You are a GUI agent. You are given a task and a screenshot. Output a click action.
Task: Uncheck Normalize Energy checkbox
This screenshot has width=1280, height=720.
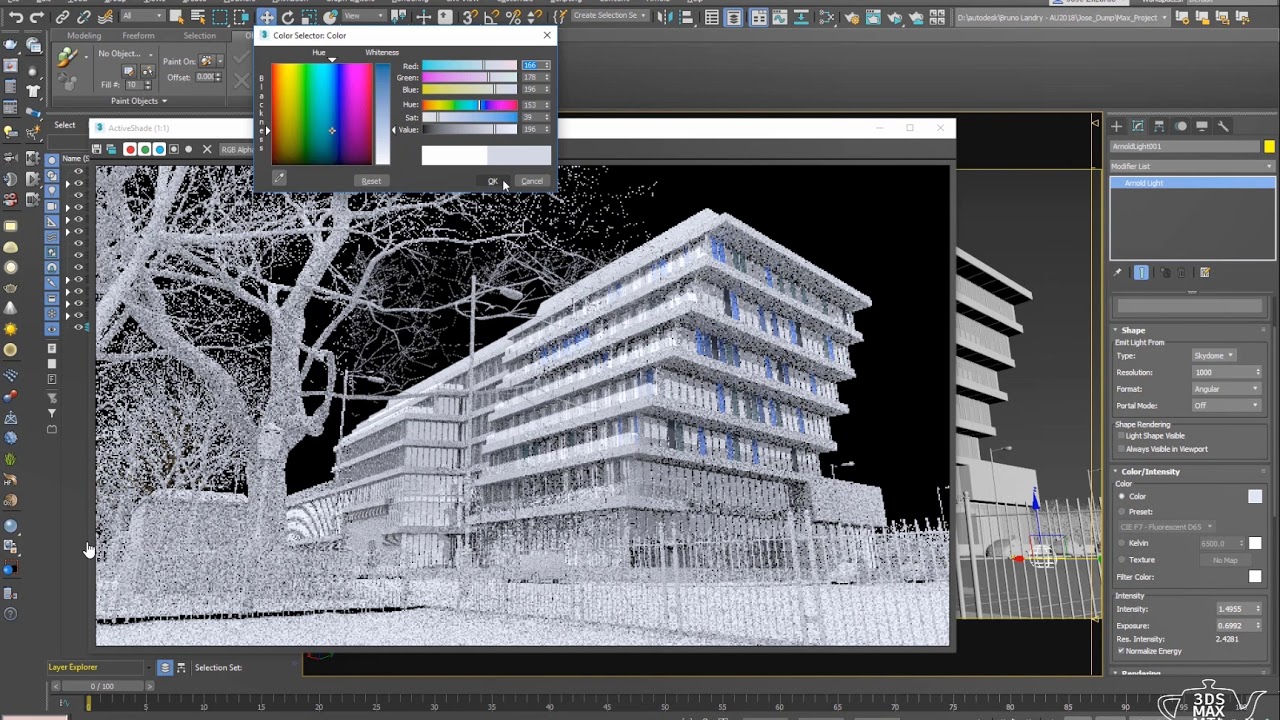pos(1120,651)
